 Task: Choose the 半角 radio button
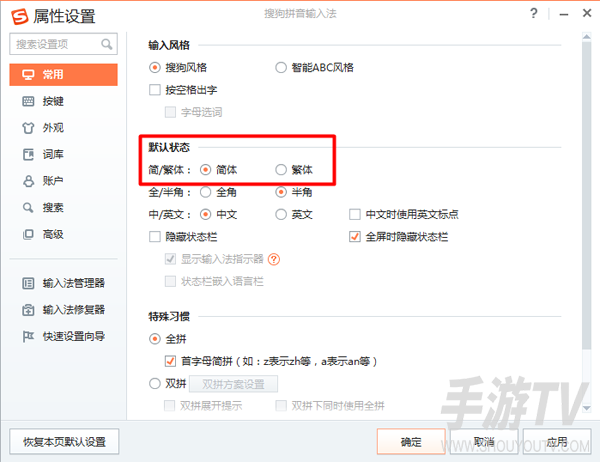[x=281, y=192]
